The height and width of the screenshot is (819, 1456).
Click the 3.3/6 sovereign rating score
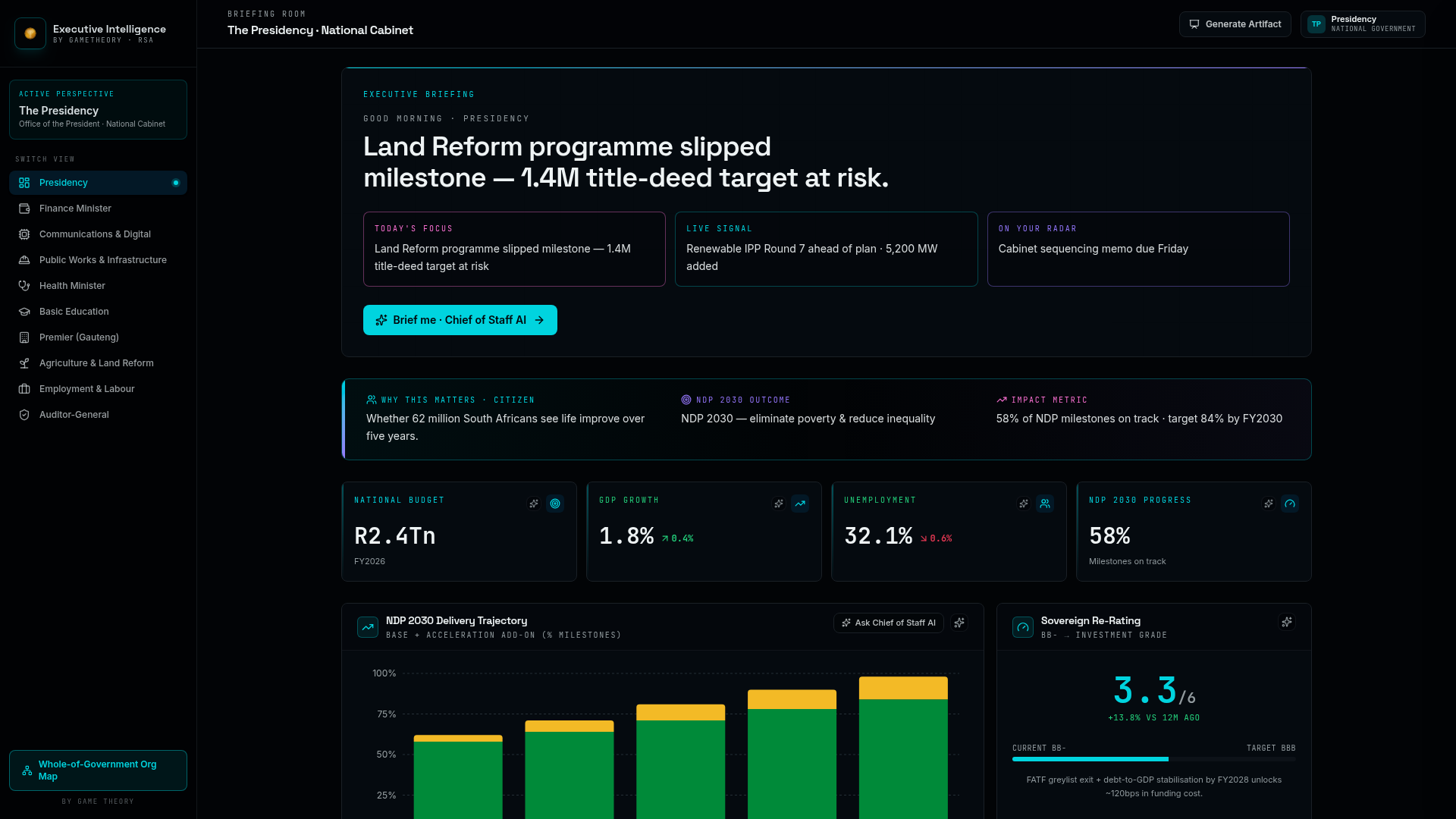1153,691
